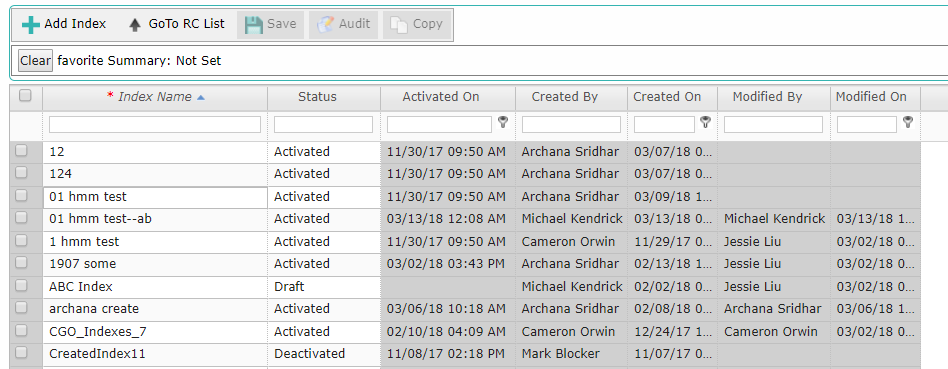Select the '01 hmm test--ab' cell
948x369 pixels.
tap(155, 219)
